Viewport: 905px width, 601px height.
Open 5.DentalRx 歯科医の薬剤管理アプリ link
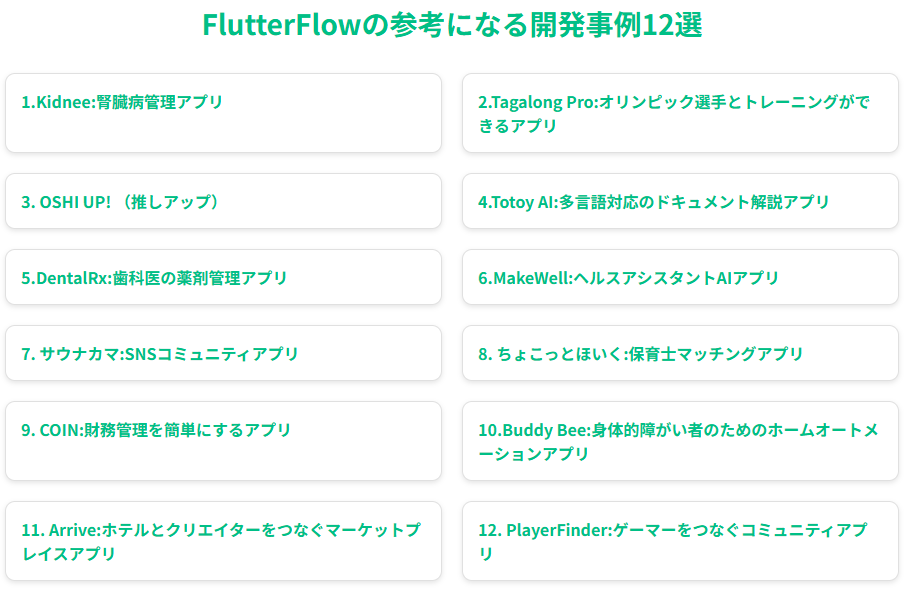coord(223,277)
